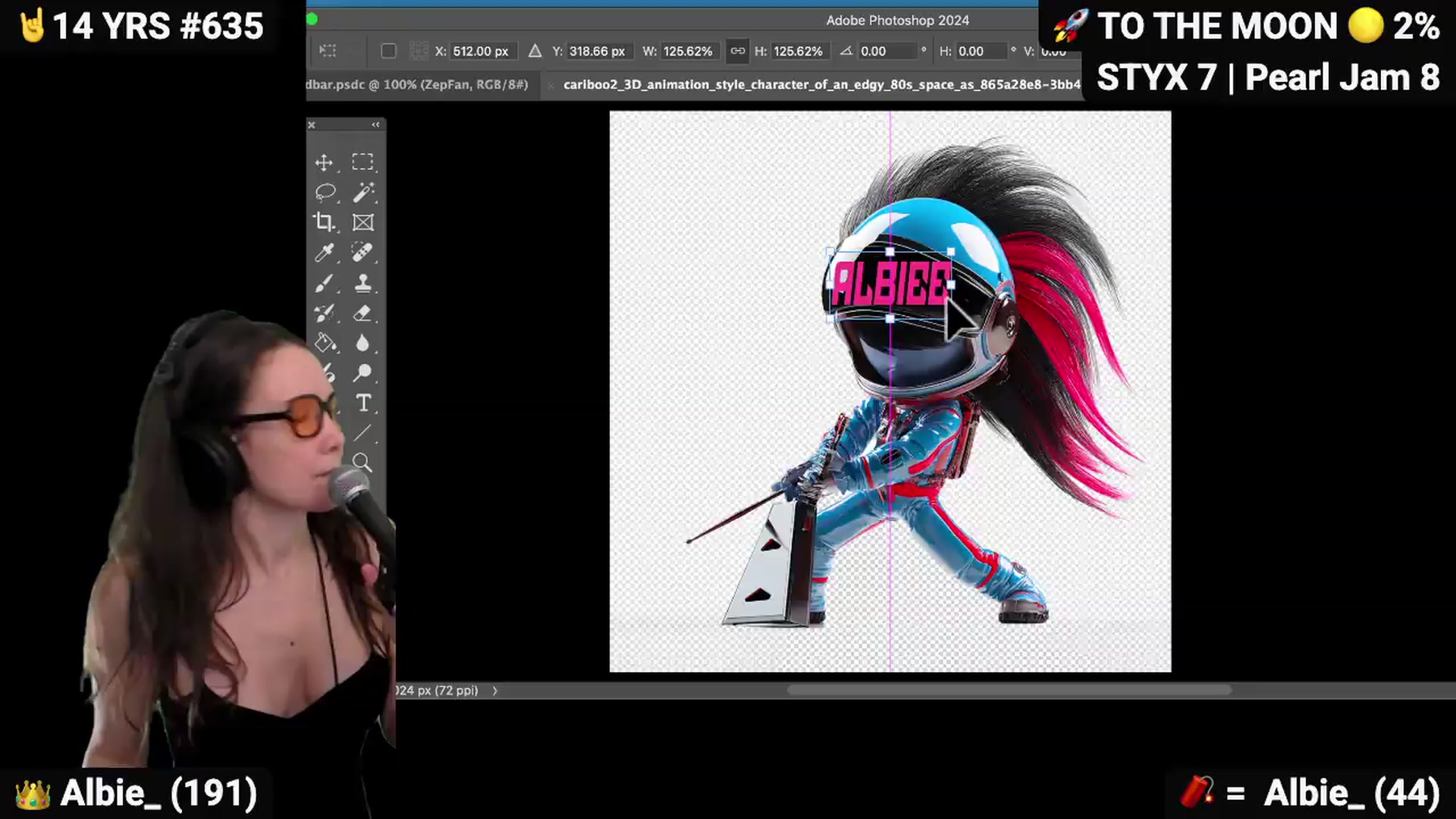Click the Y position field

click(598, 51)
